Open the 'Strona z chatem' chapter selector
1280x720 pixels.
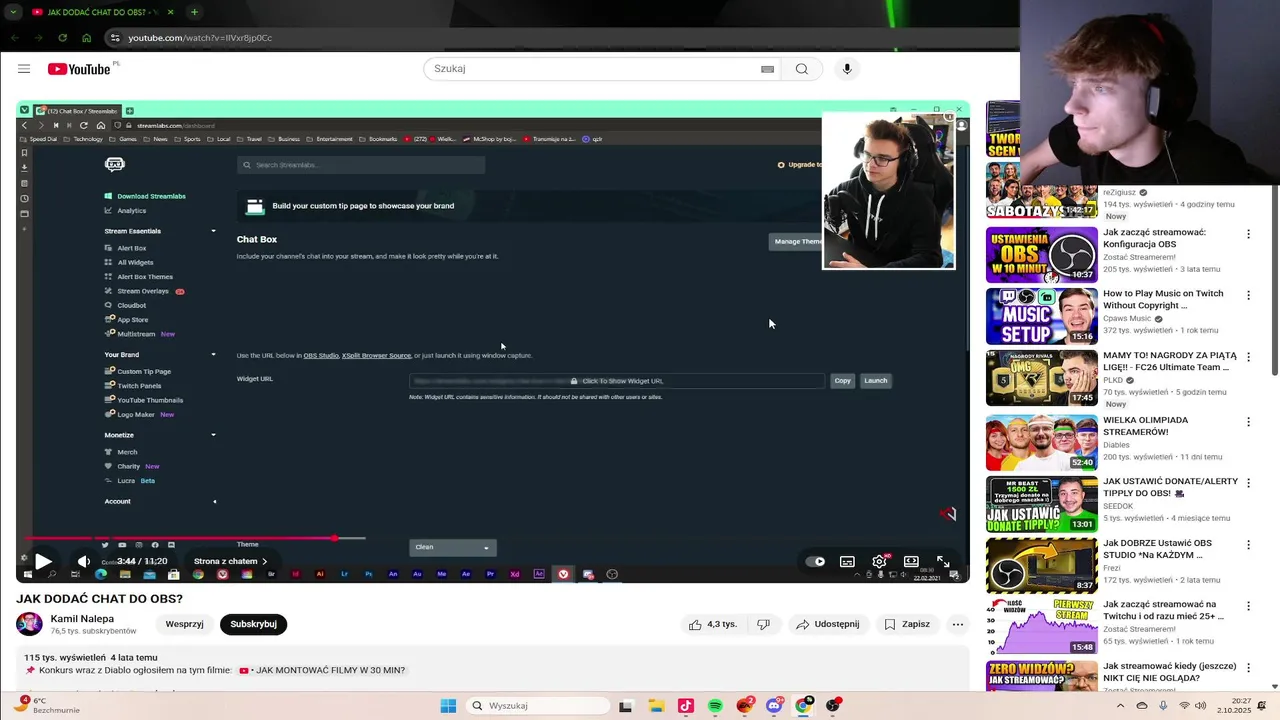(230, 562)
